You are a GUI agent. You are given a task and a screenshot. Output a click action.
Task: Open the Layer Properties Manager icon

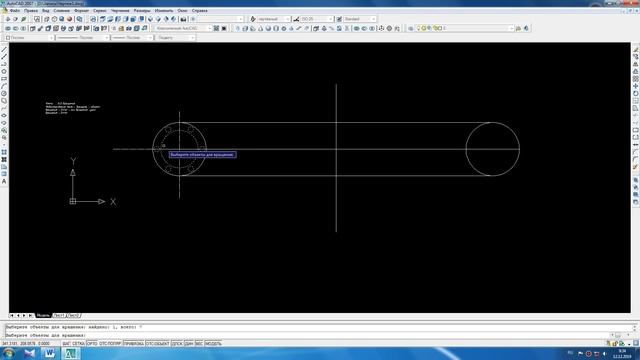(411, 28)
